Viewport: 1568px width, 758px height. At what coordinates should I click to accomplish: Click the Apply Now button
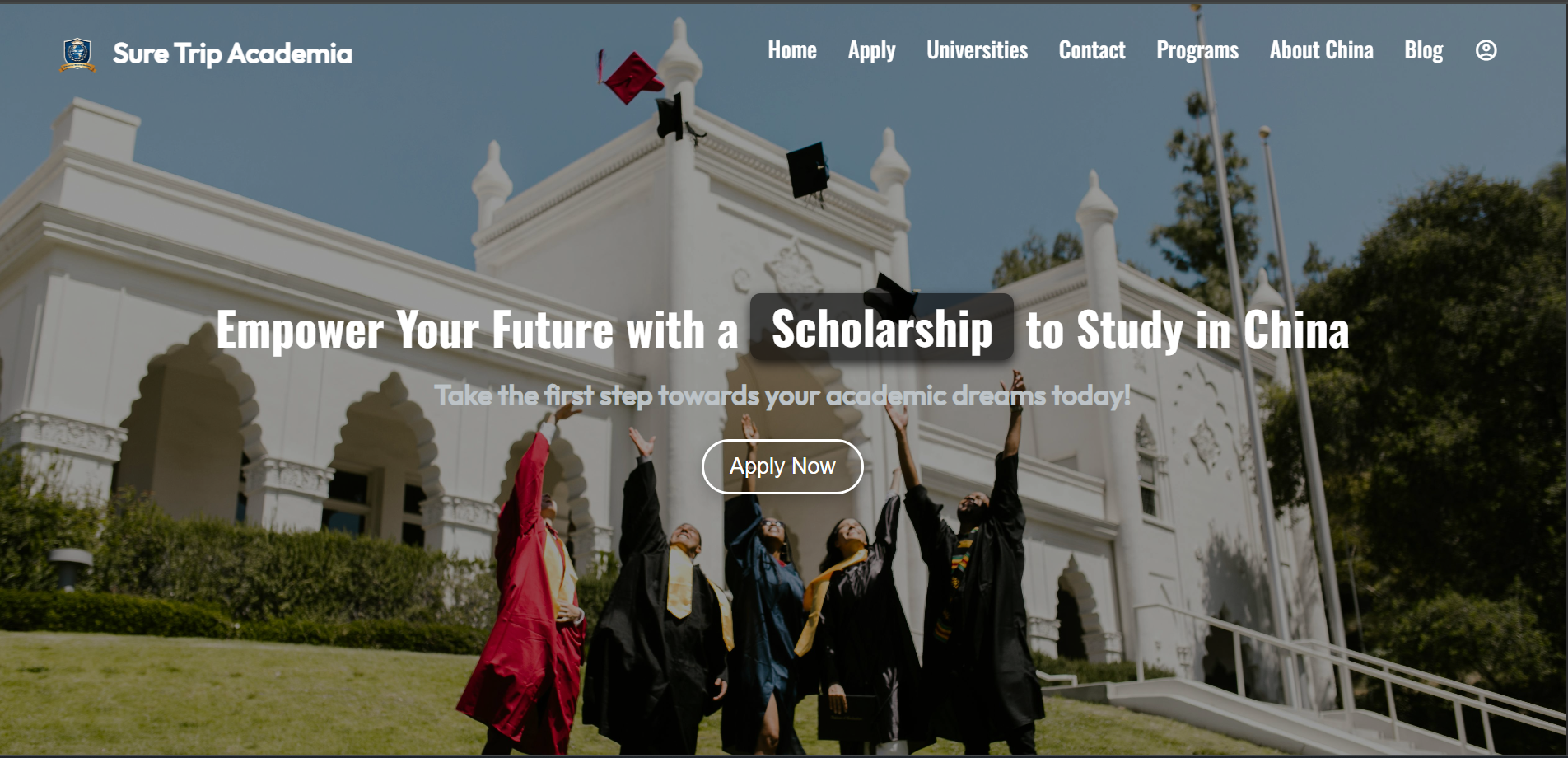click(x=782, y=466)
